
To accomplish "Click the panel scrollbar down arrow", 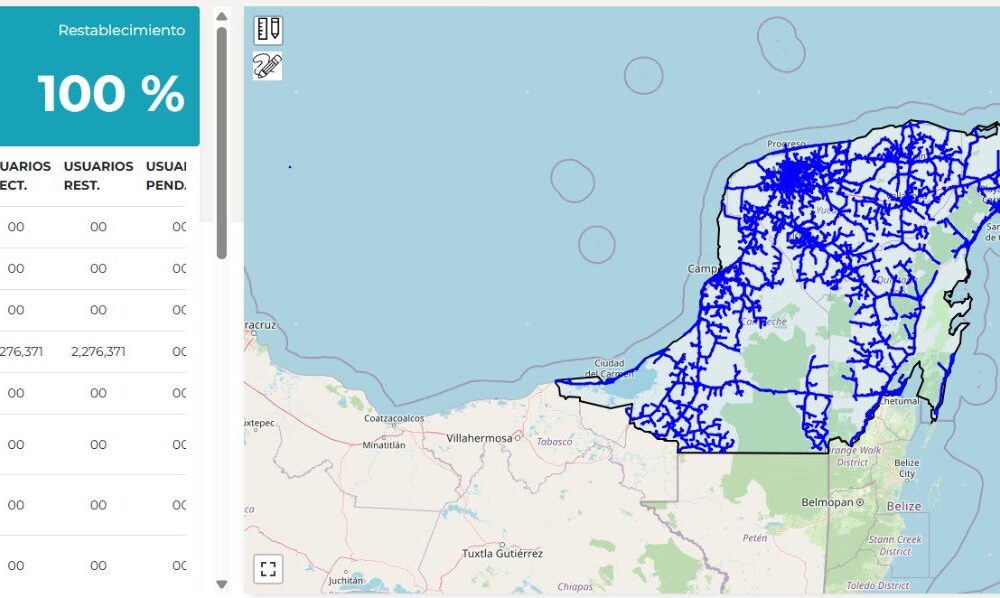I will pyautogui.click(x=222, y=584).
